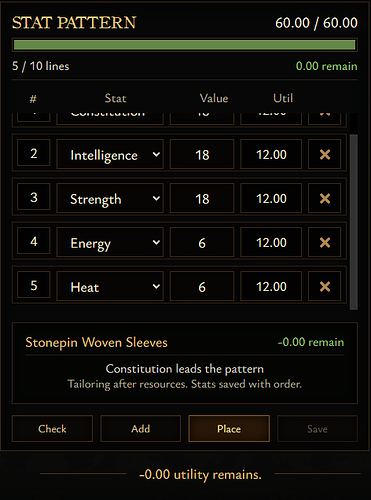Expand the Heat stat selector
The image size is (371, 500).
point(110,286)
